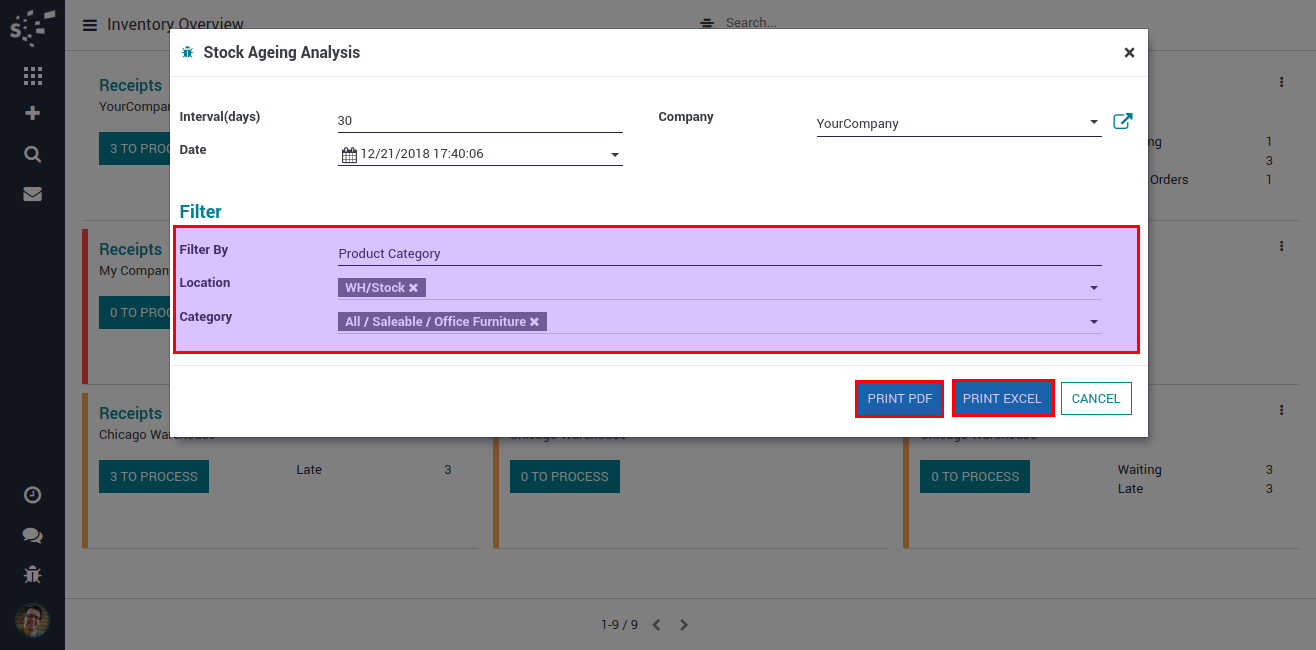Open user avatar menu in sidebar
Screen dimensions: 1316x650
32,620
